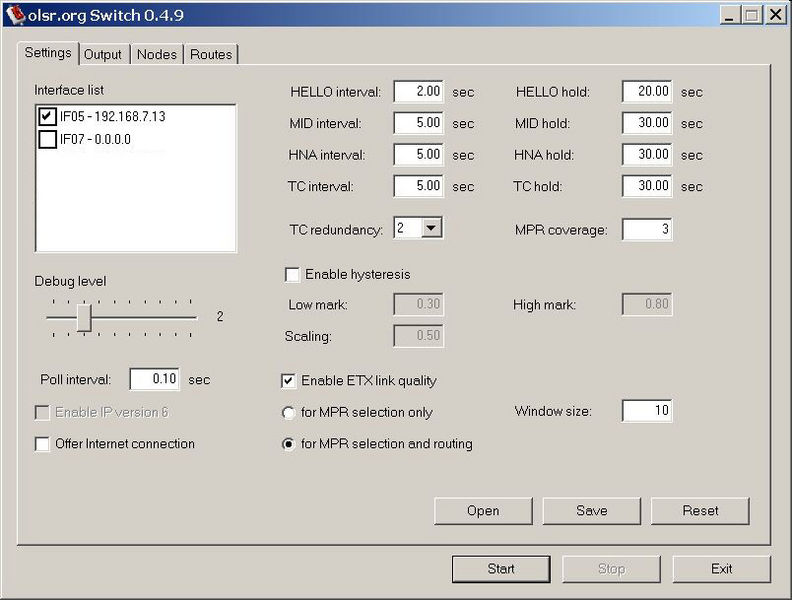The image size is (792, 600).
Task: Click the High mark field
Action: (647, 304)
